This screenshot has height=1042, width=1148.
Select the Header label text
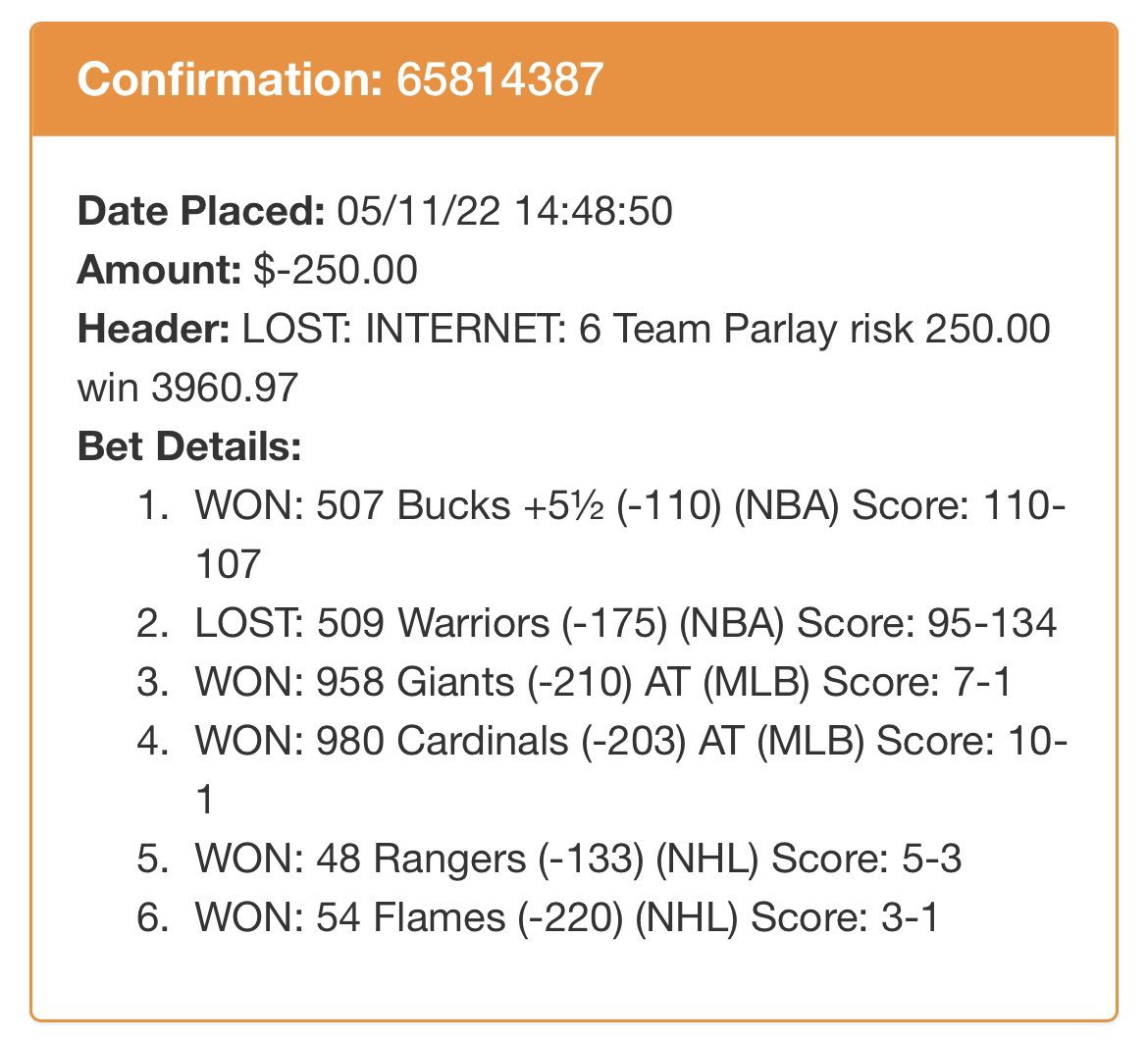coord(154,328)
